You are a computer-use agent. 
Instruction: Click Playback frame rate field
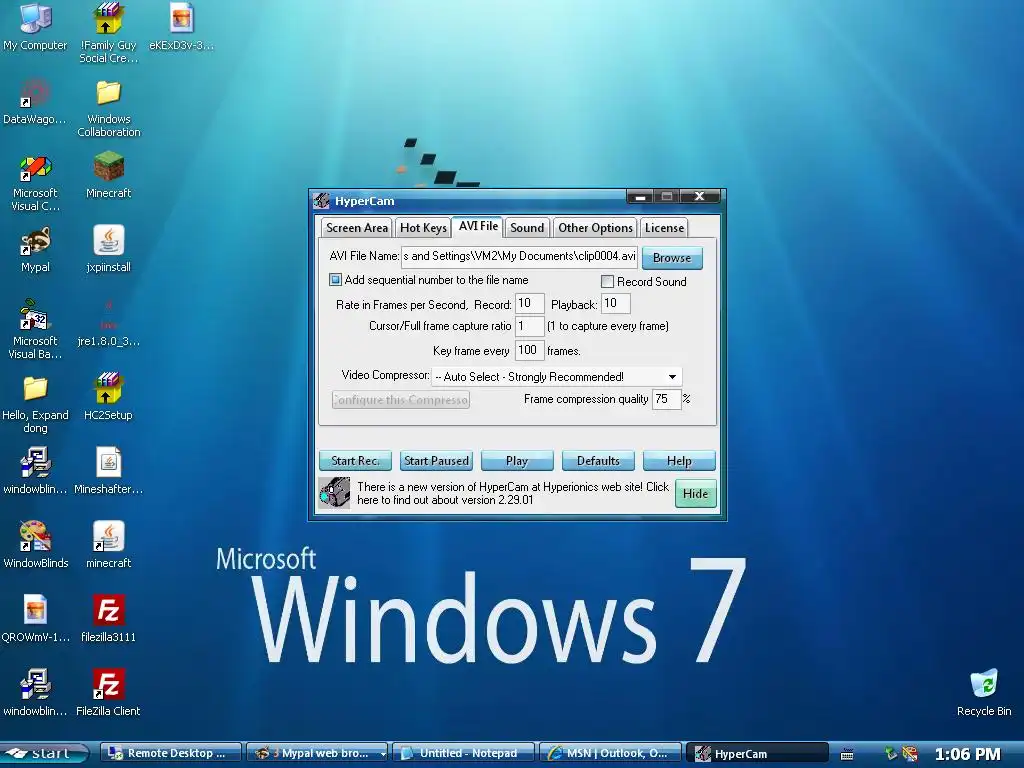(615, 303)
